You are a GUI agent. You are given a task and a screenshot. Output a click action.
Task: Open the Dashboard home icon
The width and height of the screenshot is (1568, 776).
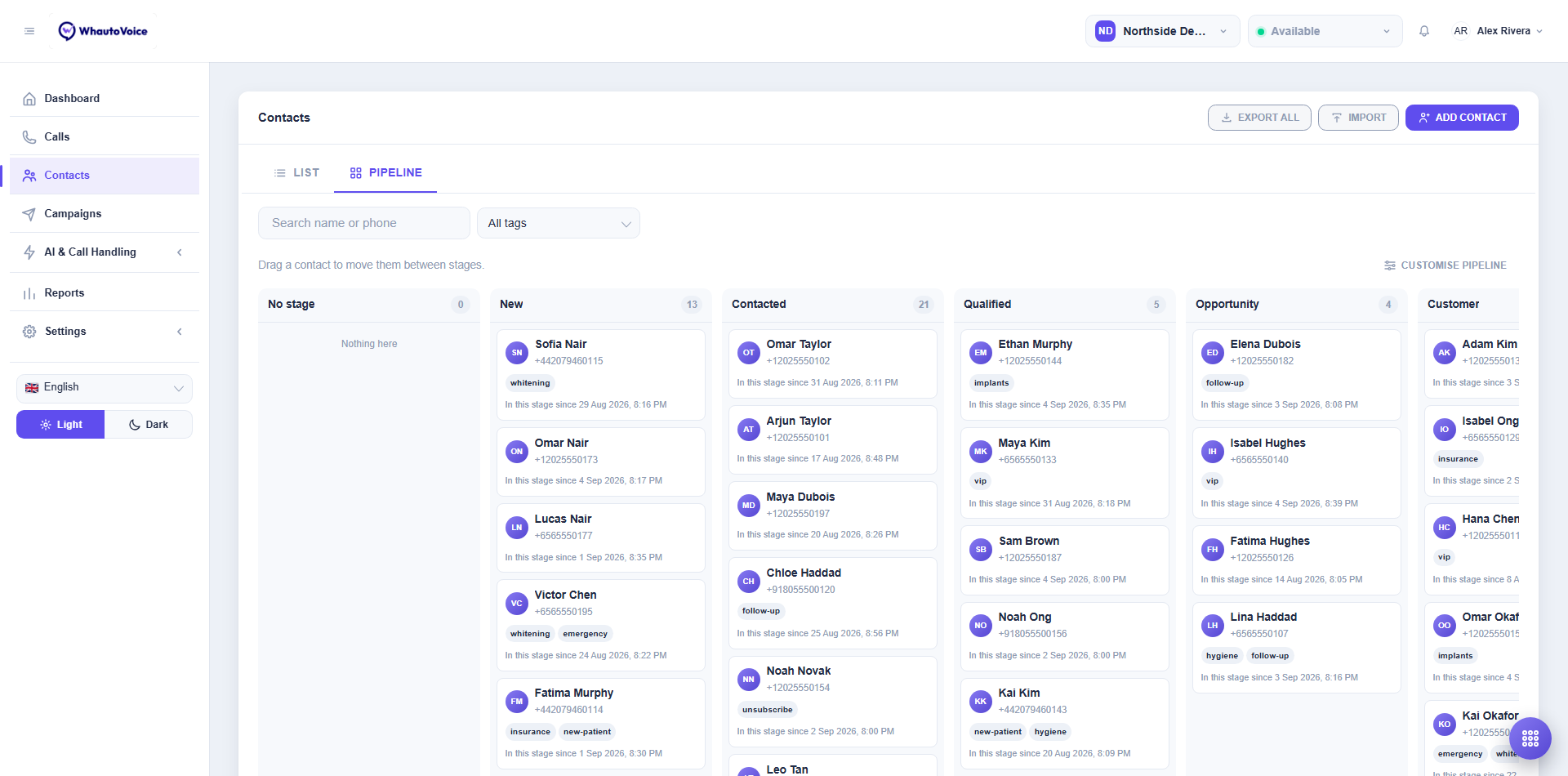(x=29, y=99)
